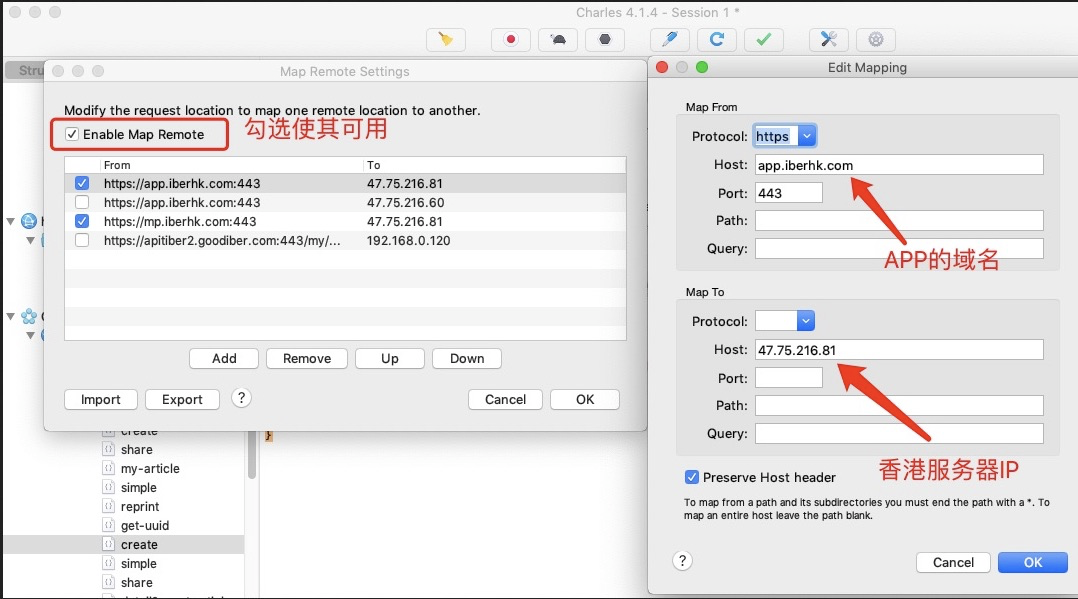Select the get-uuid item in the tree
This screenshot has width=1078, height=599.
[x=145, y=526]
